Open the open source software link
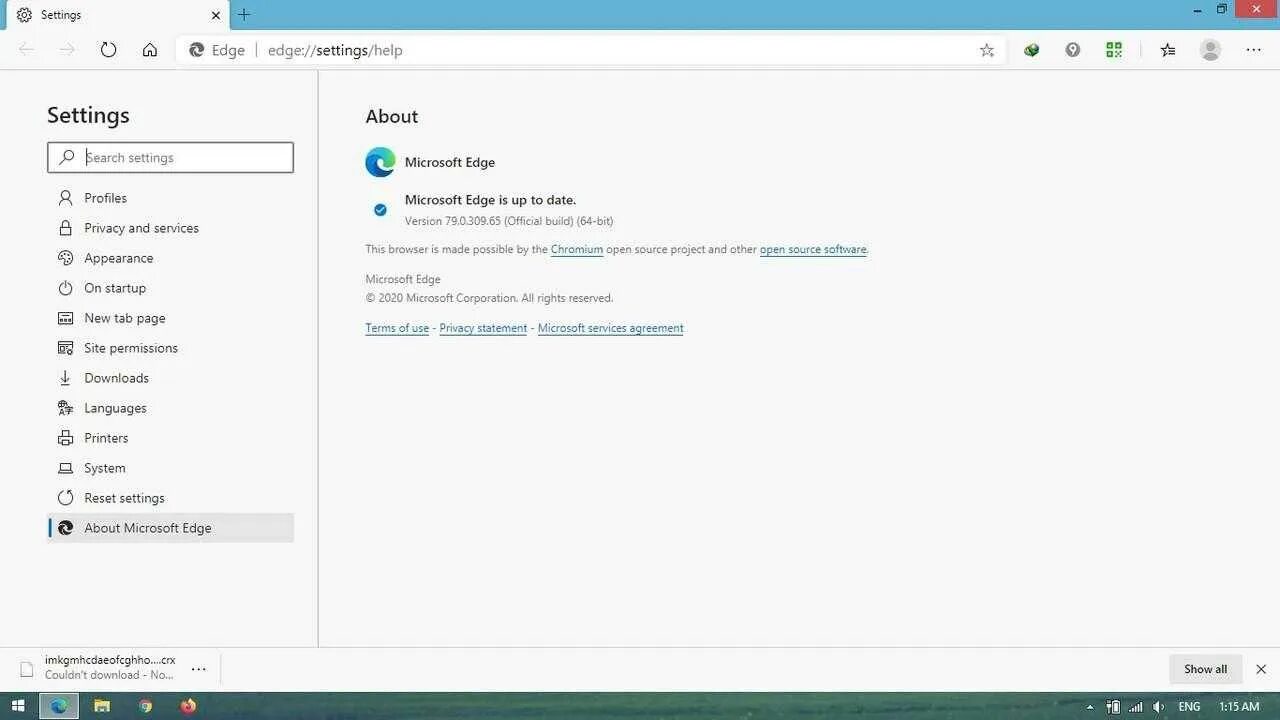 (813, 249)
